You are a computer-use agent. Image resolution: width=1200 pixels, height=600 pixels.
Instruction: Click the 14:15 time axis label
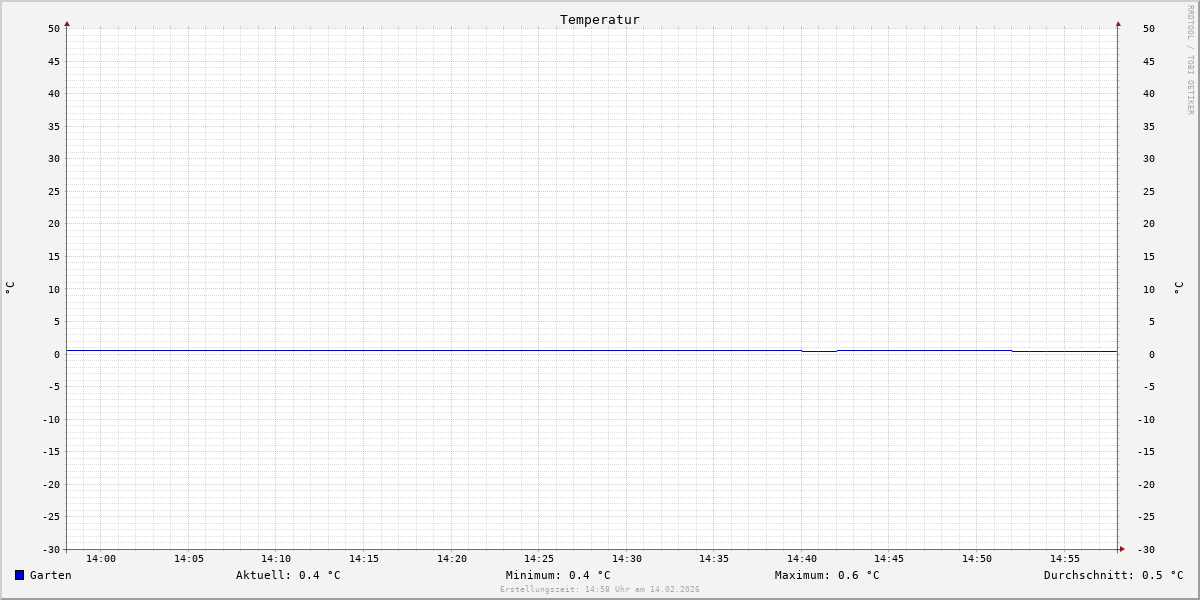click(x=364, y=558)
